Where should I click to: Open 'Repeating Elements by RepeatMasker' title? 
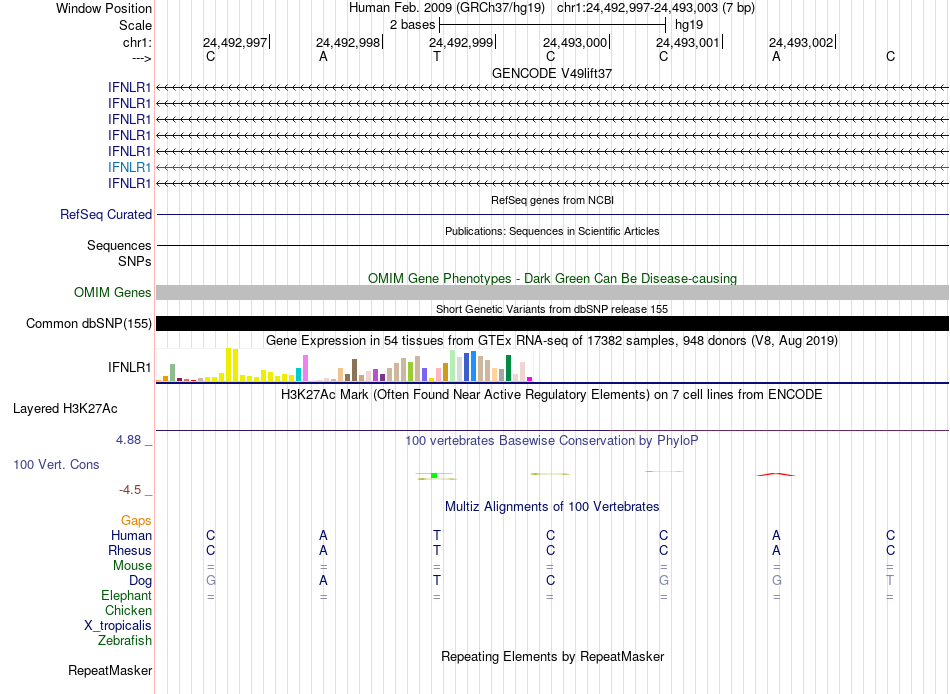552,656
